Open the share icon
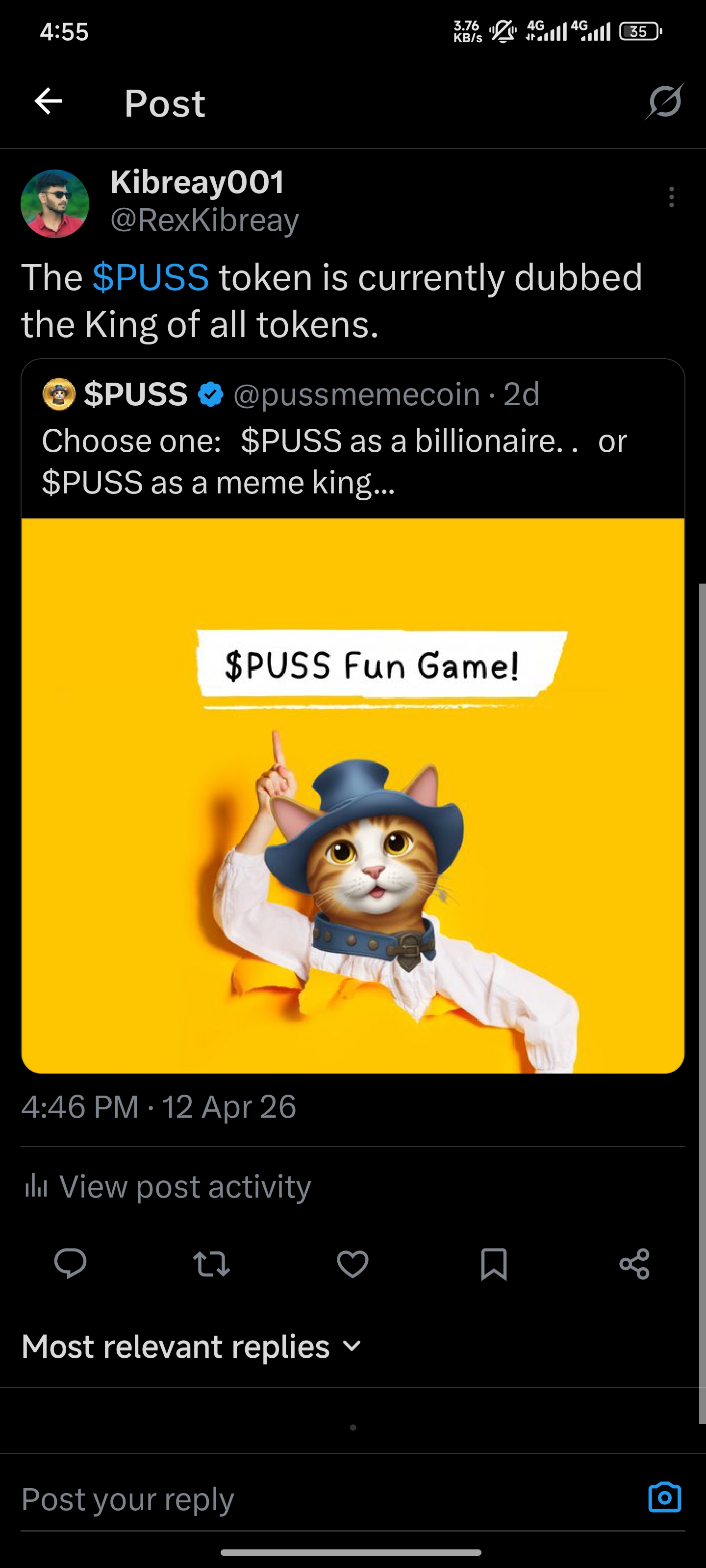The width and height of the screenshot is (706, 1568). [x=635, y=1264]
